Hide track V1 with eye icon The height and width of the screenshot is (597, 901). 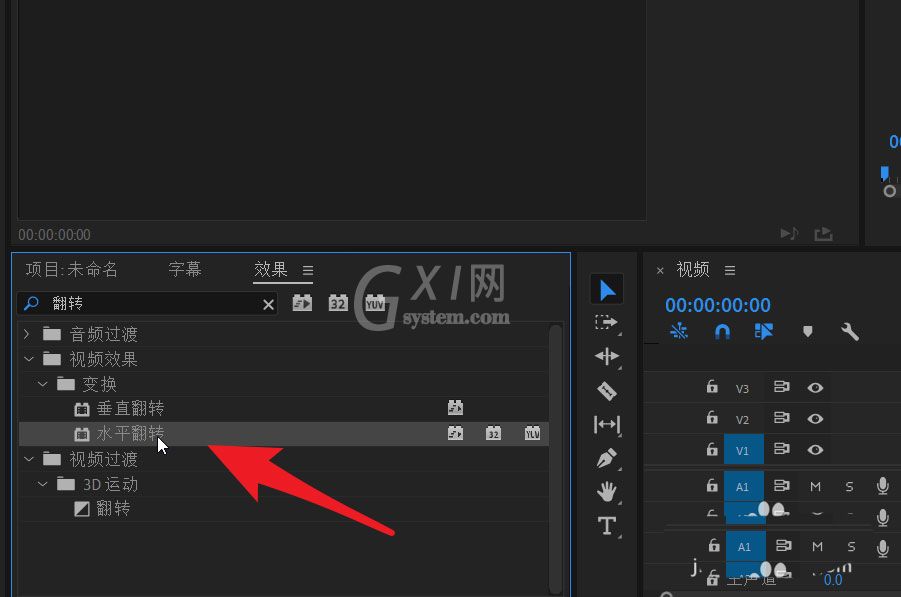pyautogui.click(x=815, y=450)
